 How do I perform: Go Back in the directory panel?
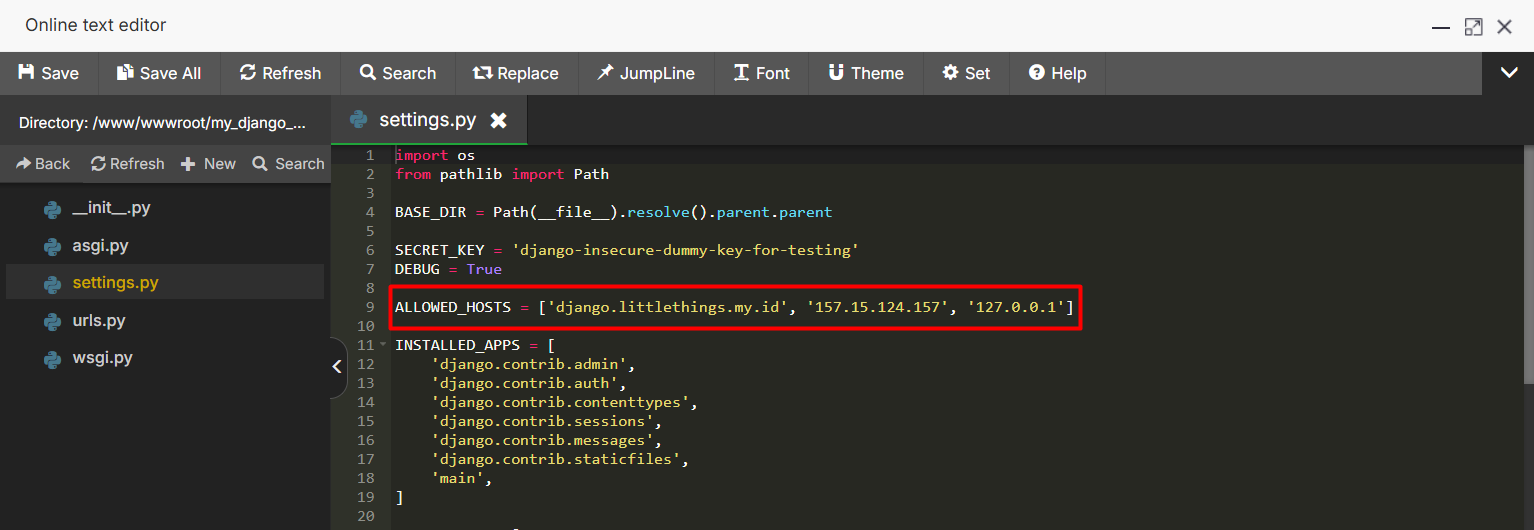click(x=43, y=164)
